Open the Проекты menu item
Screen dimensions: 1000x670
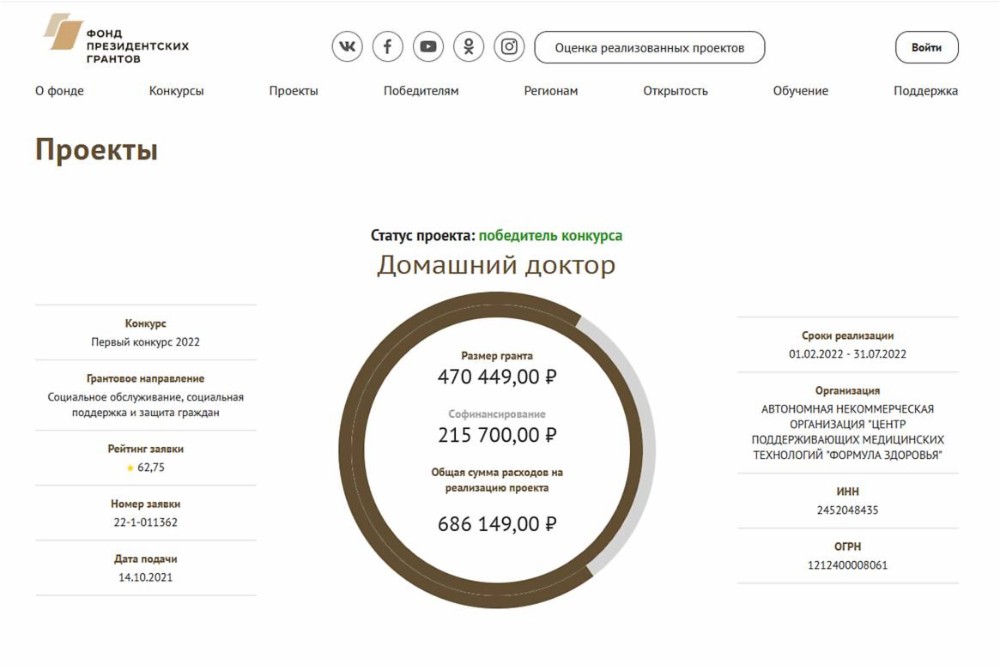tap(293, 91)
